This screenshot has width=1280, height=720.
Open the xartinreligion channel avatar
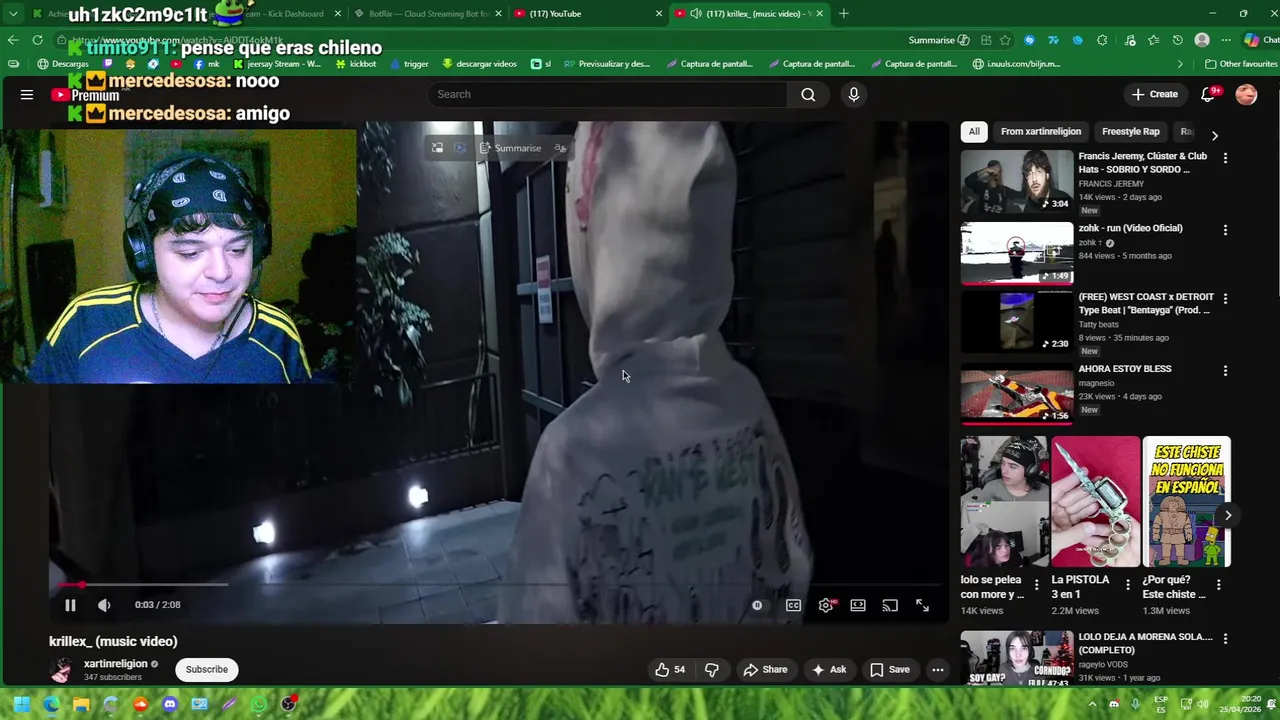[61, 670]
